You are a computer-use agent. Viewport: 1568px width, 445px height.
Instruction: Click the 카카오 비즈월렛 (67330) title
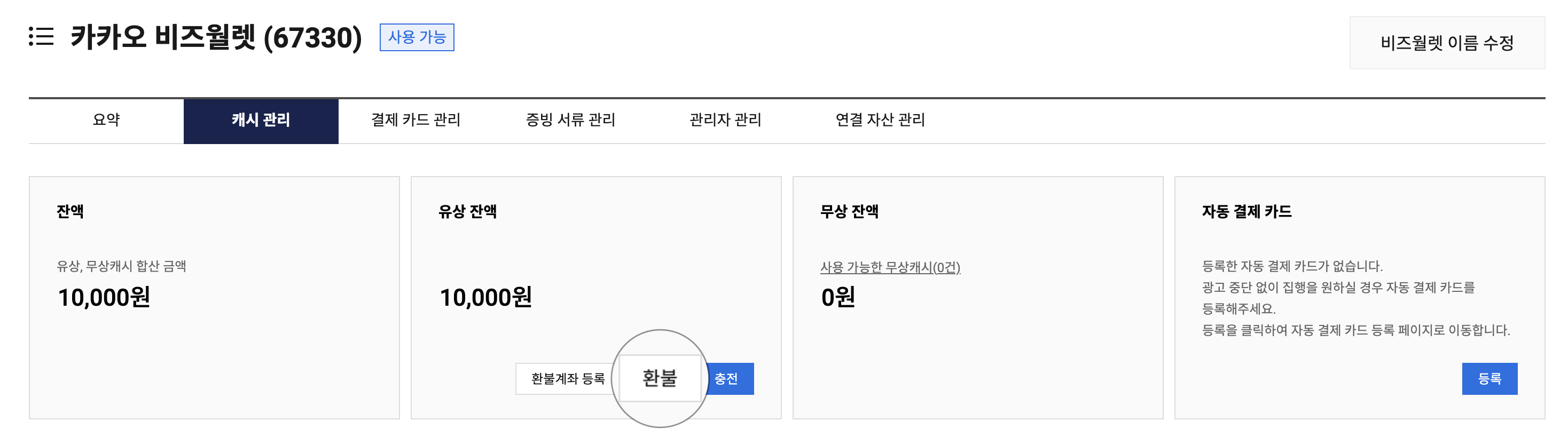tap(216, 38)
